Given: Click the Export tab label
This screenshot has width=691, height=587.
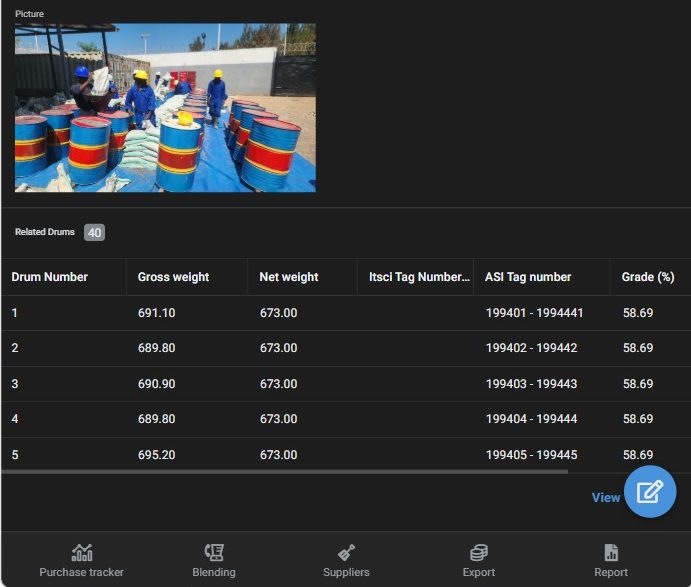Looking at the screenshot, I should point(479,572).
